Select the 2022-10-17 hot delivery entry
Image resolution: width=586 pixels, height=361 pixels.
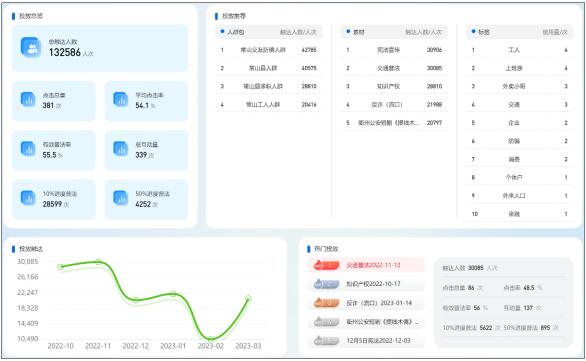point(366,284)
